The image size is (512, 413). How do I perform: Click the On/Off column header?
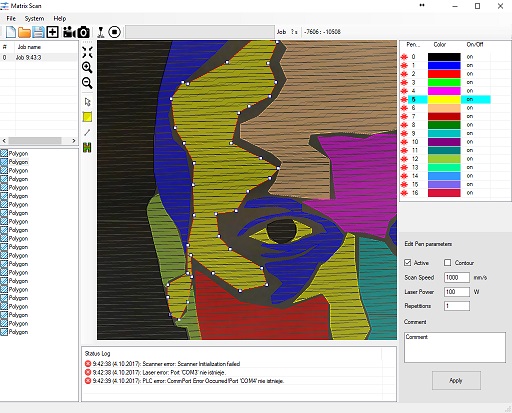pyautogui.click(x=475, y=45)
